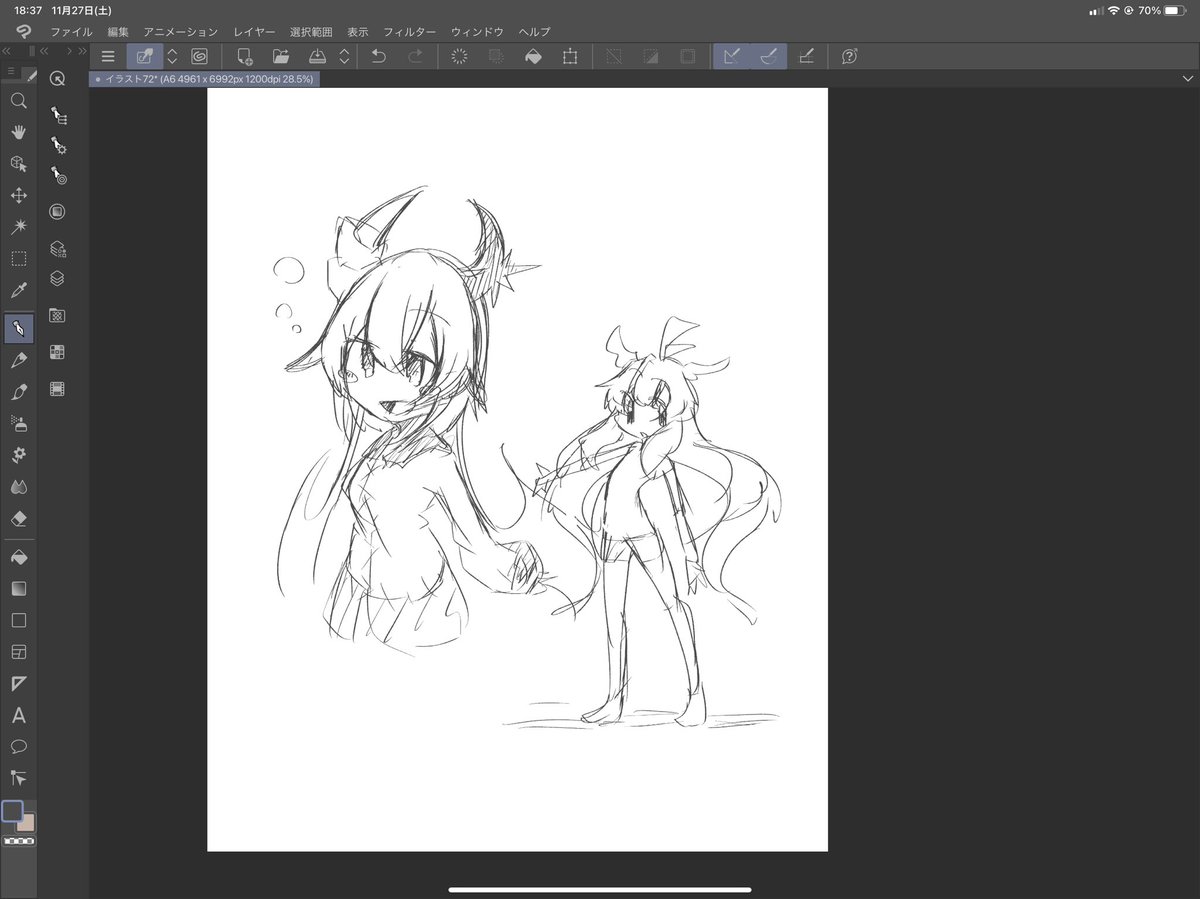
Task: Open the Brush Size palette icon
Action: click(58, 175)
